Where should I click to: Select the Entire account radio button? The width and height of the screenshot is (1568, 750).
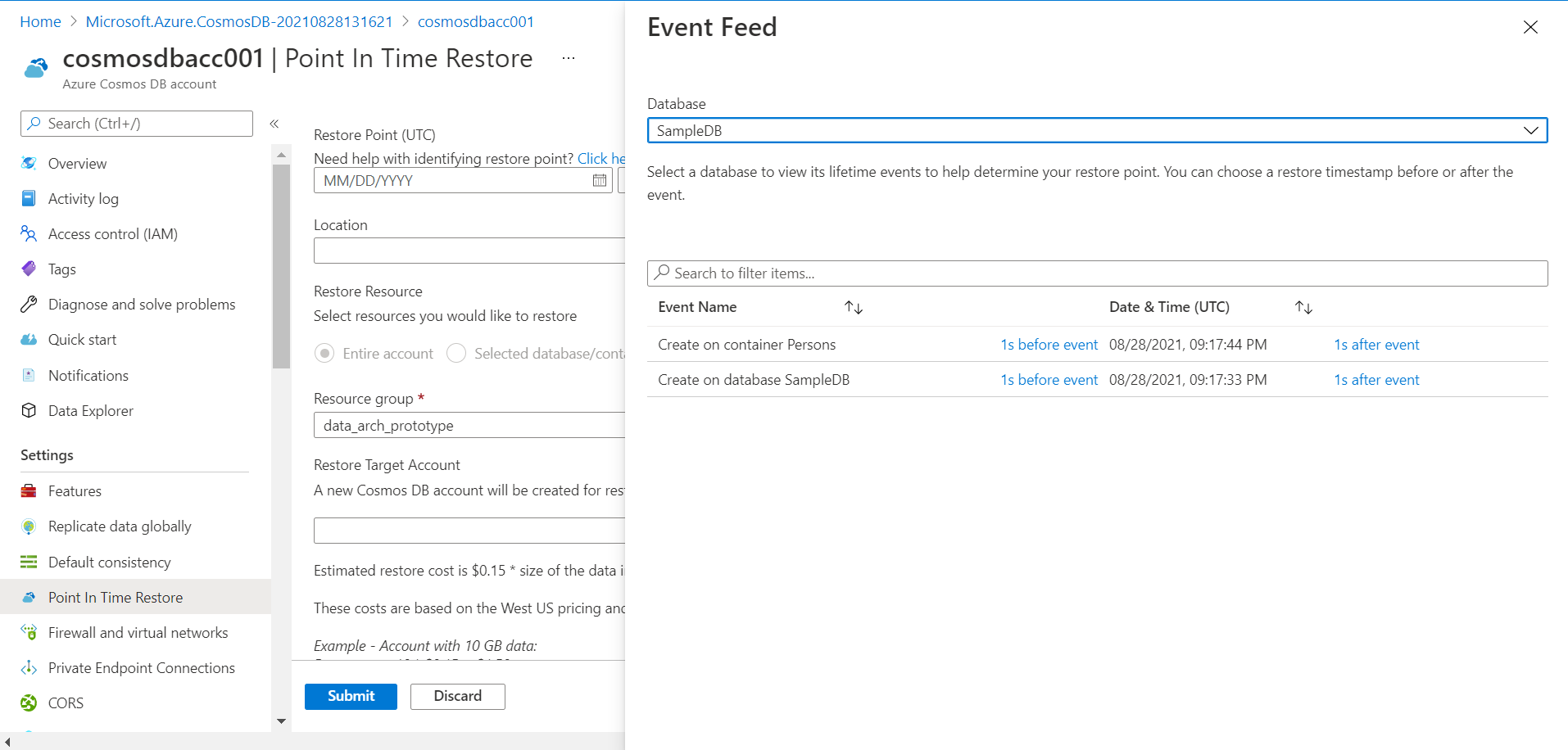(x=324, y=353)
